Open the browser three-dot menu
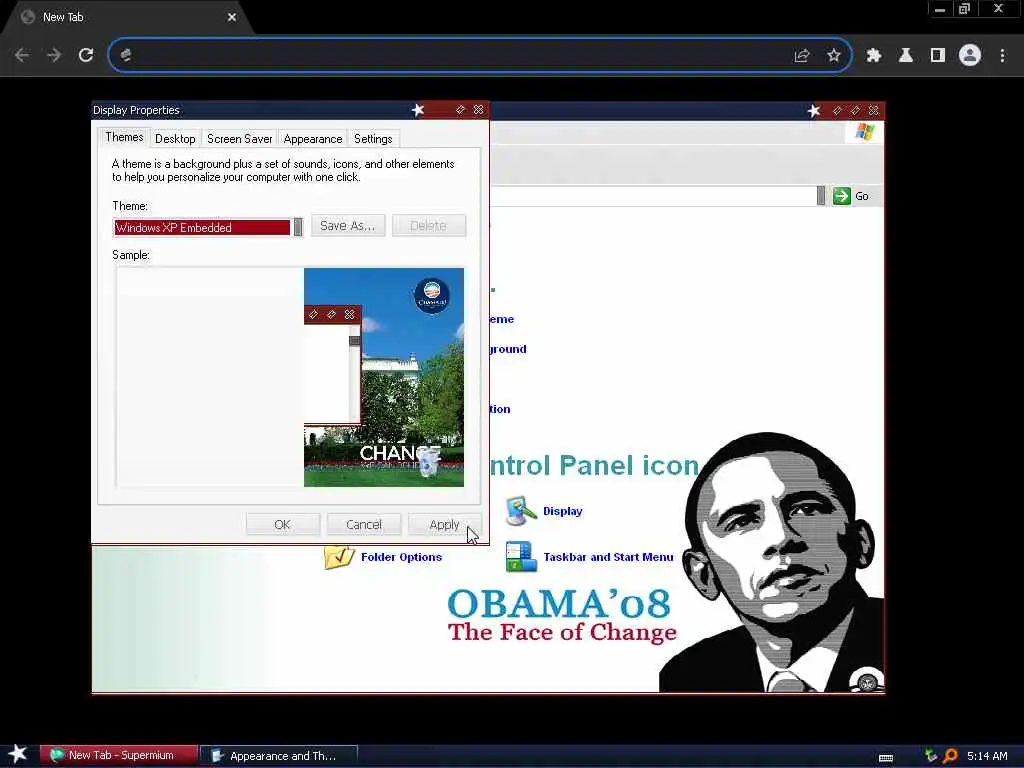Screen dimensions: 1024x768 (1002, 56)
